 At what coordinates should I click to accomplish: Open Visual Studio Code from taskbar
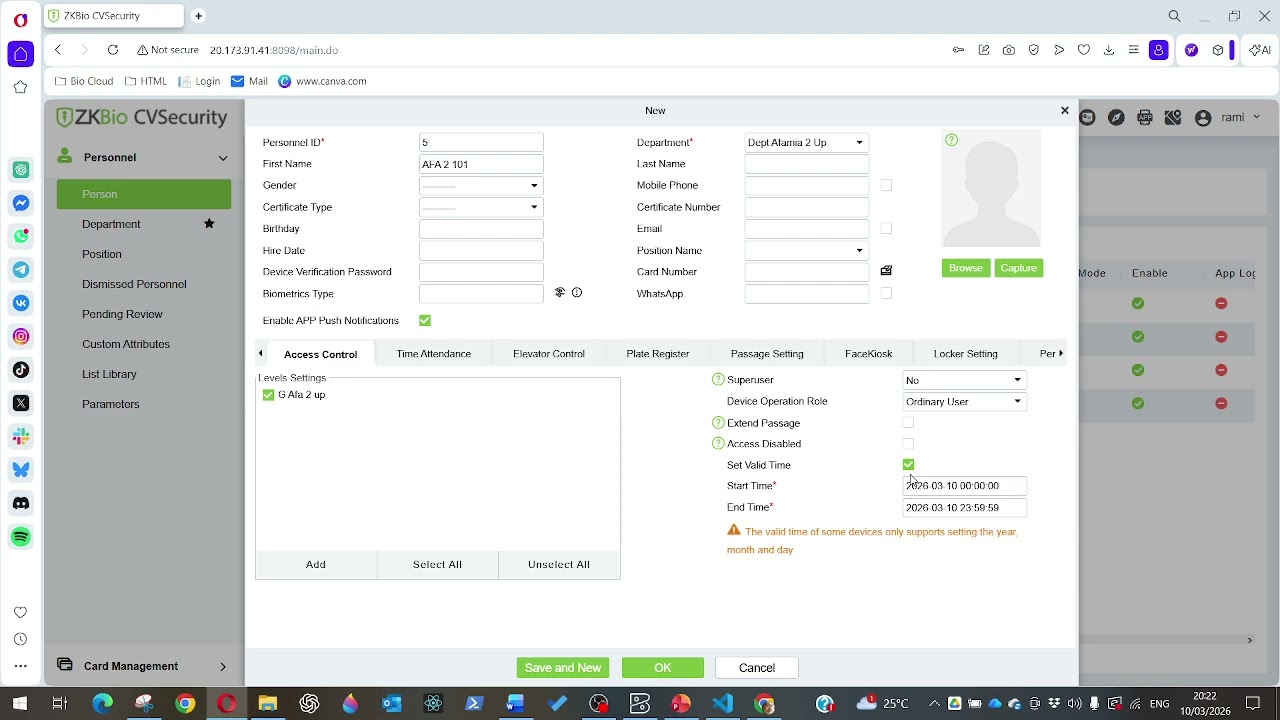pyautogui.click(x=723, y=704)
